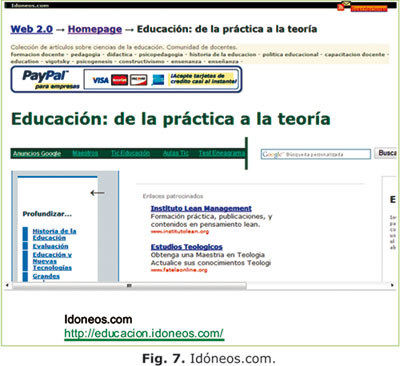400x366 pixels.
Task: Click the 'pedagogia' keyword tag
Action: tap(85, 54)
